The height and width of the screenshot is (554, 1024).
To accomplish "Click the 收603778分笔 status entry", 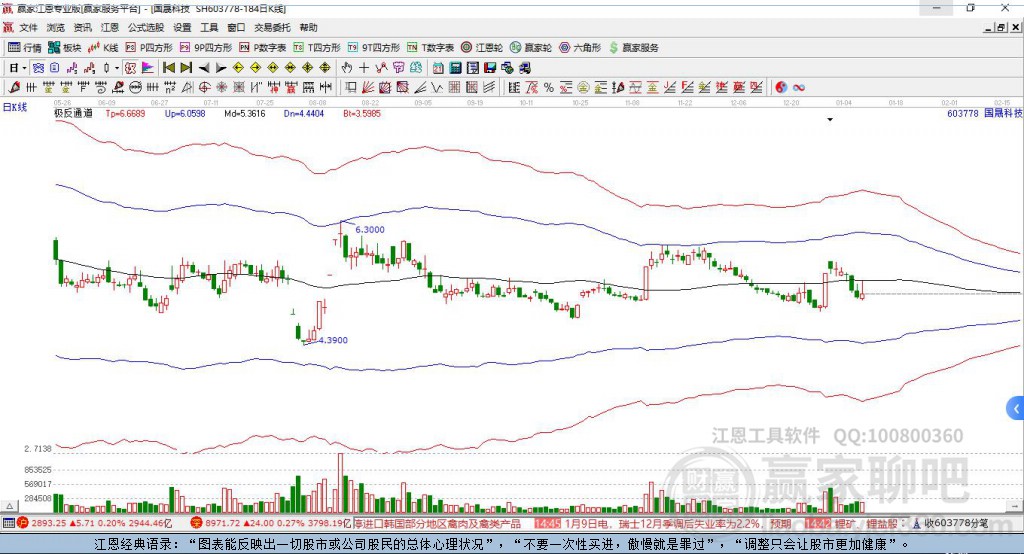I will (950, 523).
